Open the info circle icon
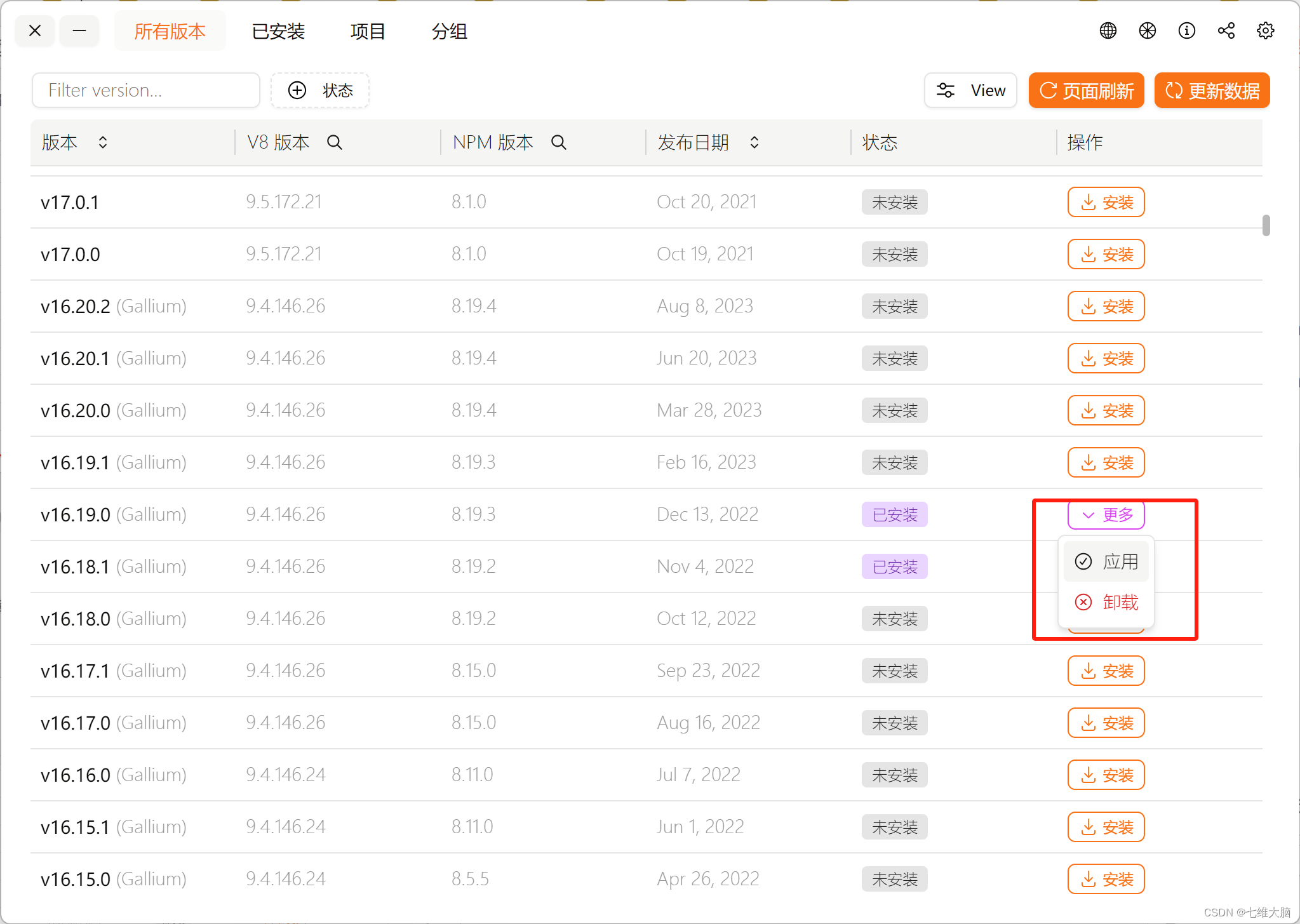 1186,30
